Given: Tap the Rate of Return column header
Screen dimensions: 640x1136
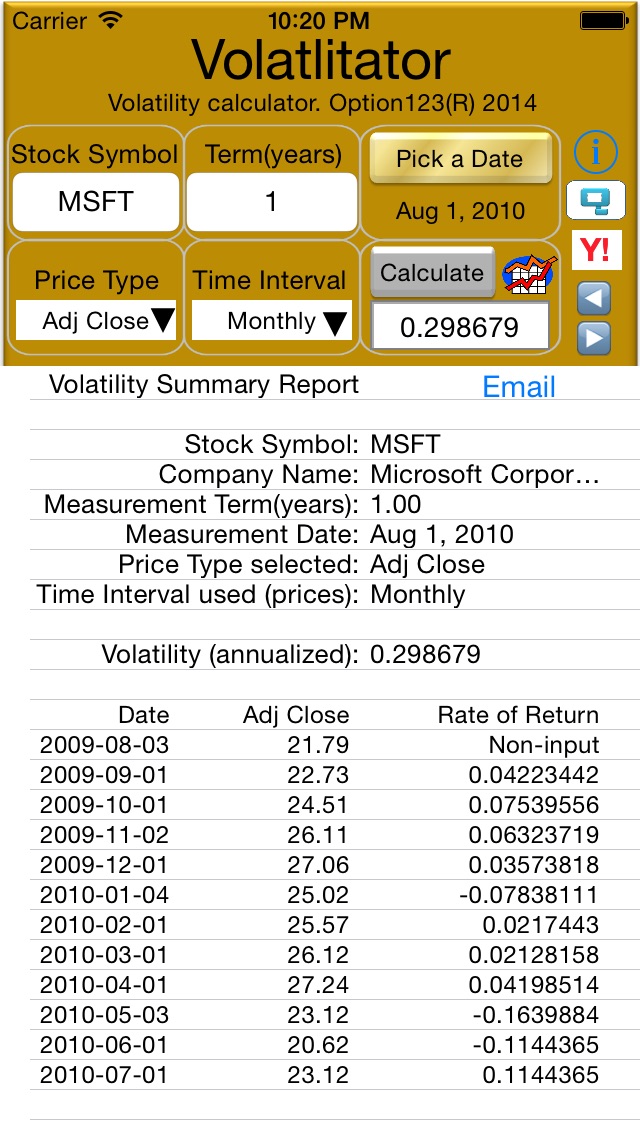Looking at the screenshot, I should click(518, 715).
